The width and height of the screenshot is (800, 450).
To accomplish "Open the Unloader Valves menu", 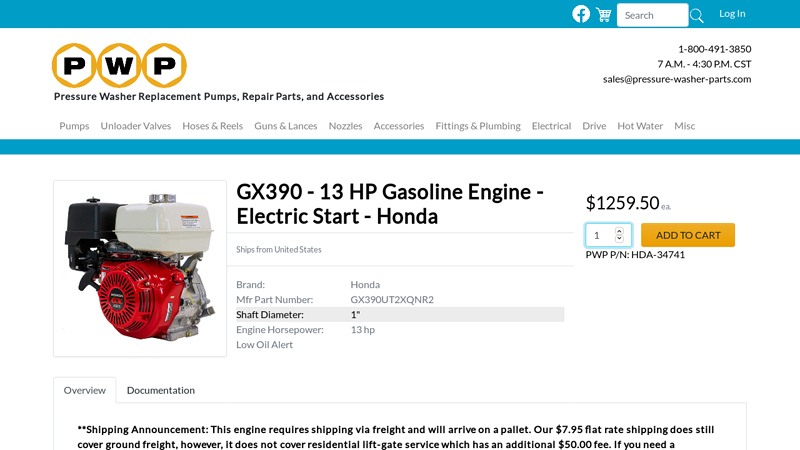I will [136, 126].
